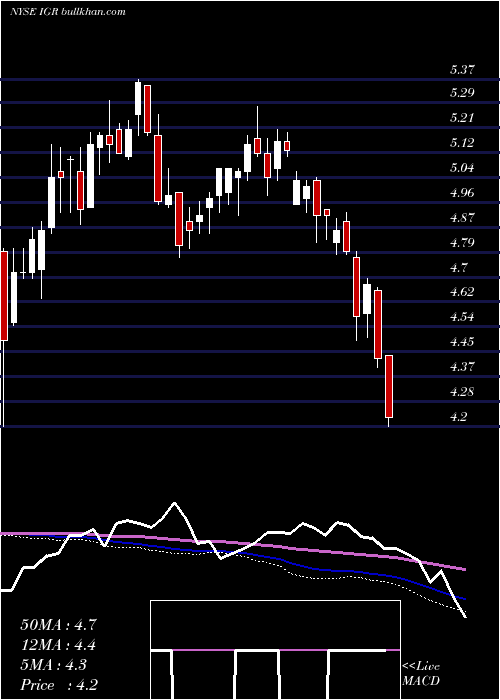Click the 4.28 price axis label

pos(462,392)
